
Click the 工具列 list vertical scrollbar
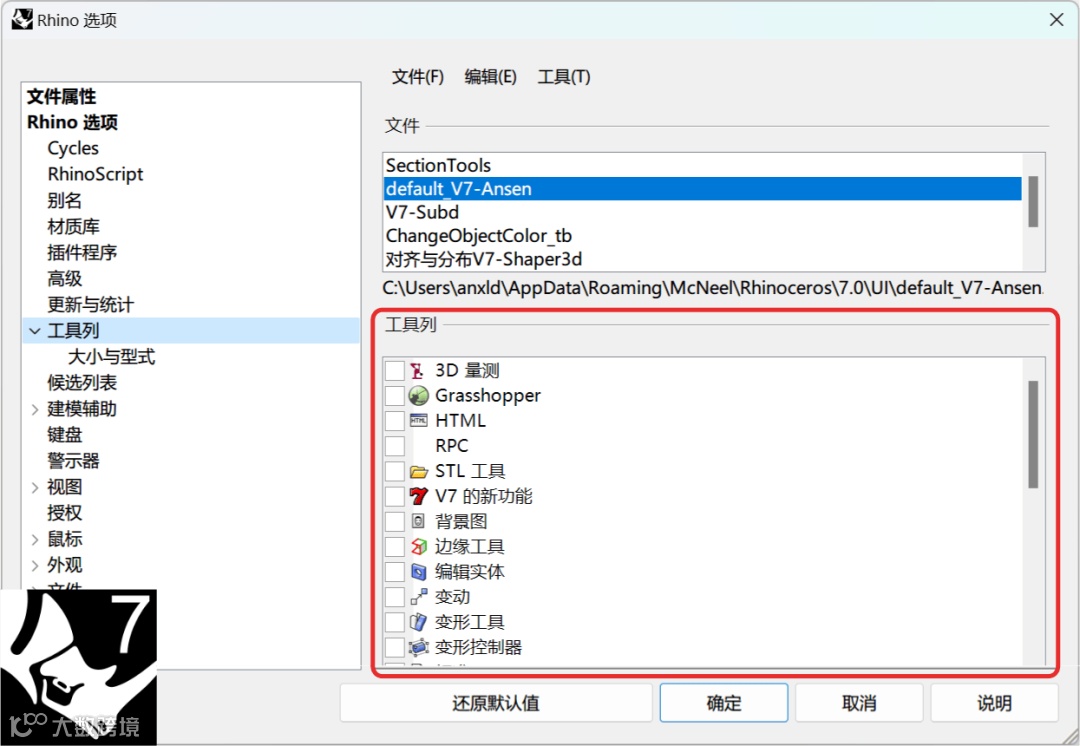tap(1033, 435)
